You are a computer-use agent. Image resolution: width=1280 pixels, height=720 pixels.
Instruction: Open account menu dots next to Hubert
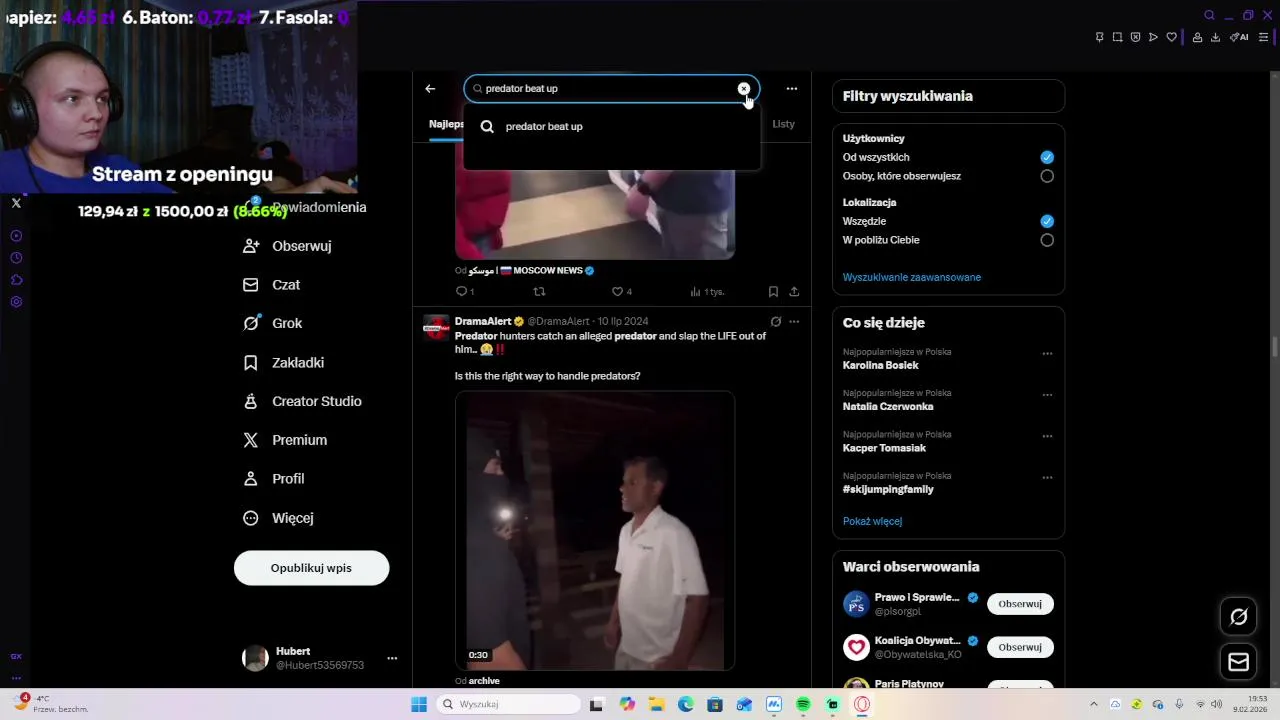(392, 658)
